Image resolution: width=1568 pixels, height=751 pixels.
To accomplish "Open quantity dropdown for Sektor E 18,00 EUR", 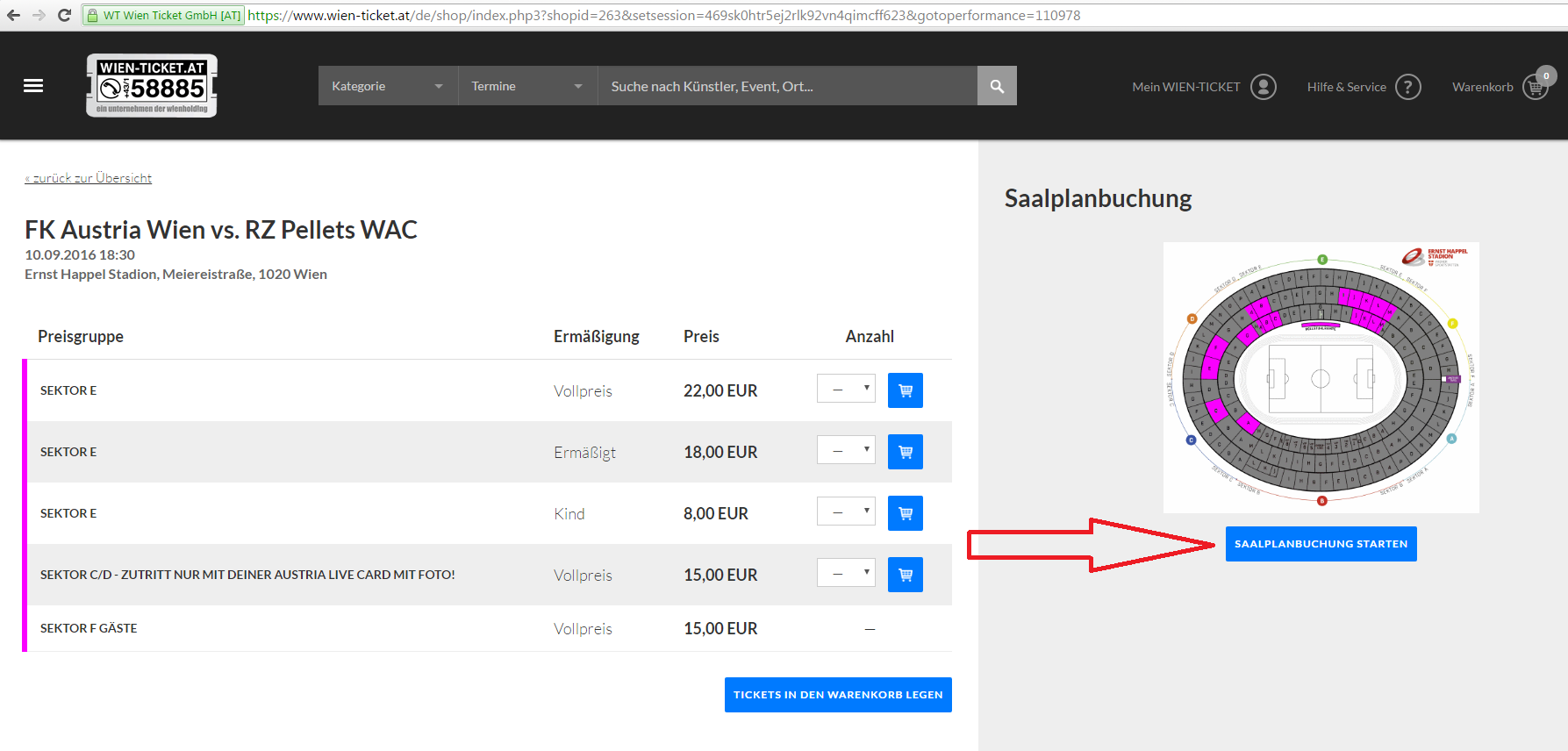I will click(846, 450).
